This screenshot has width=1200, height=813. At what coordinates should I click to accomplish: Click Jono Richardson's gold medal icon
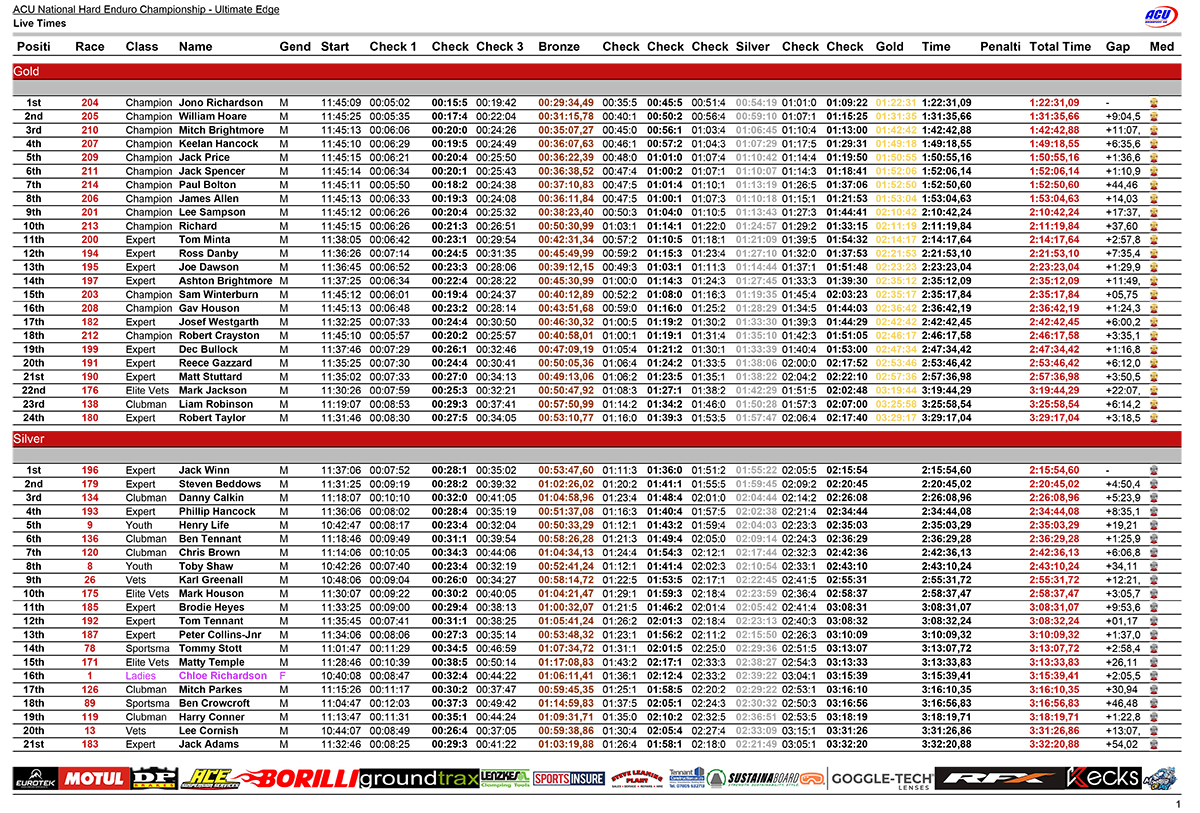coord(1155,103)
